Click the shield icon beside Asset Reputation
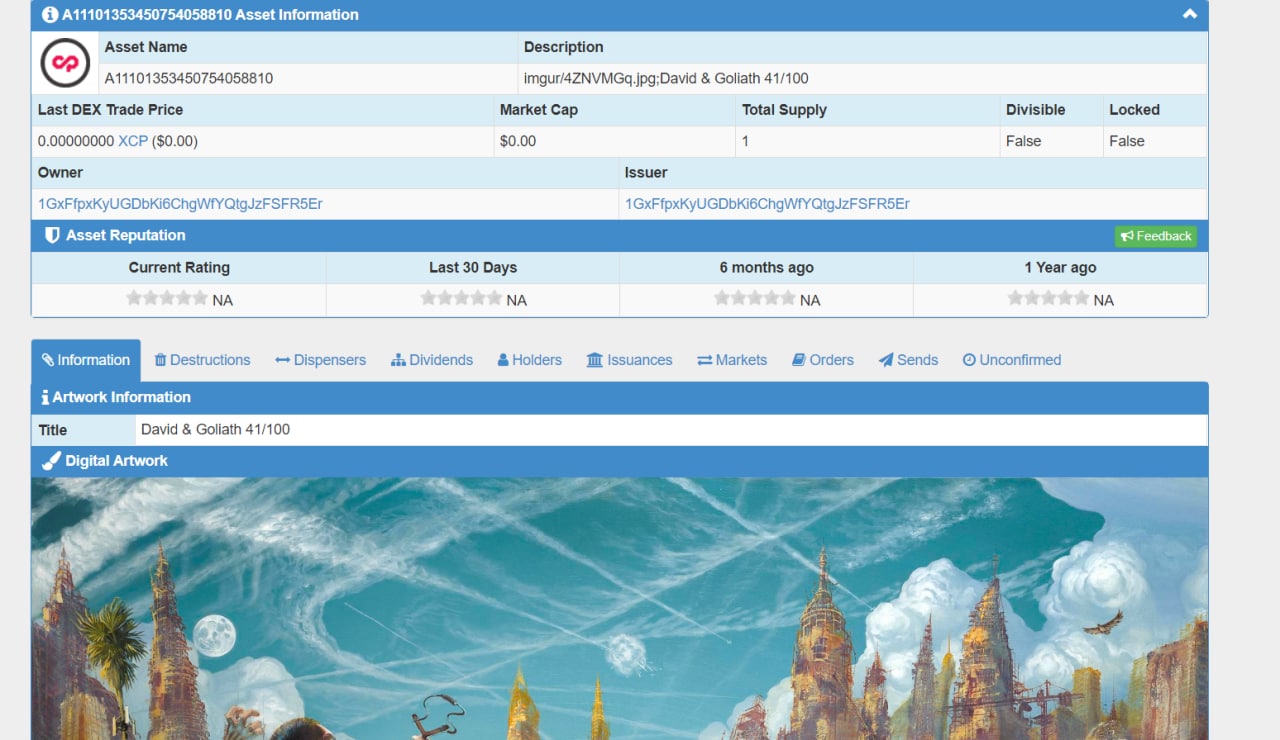Screen dimensions: 1280x740 [x=53, y=235]
